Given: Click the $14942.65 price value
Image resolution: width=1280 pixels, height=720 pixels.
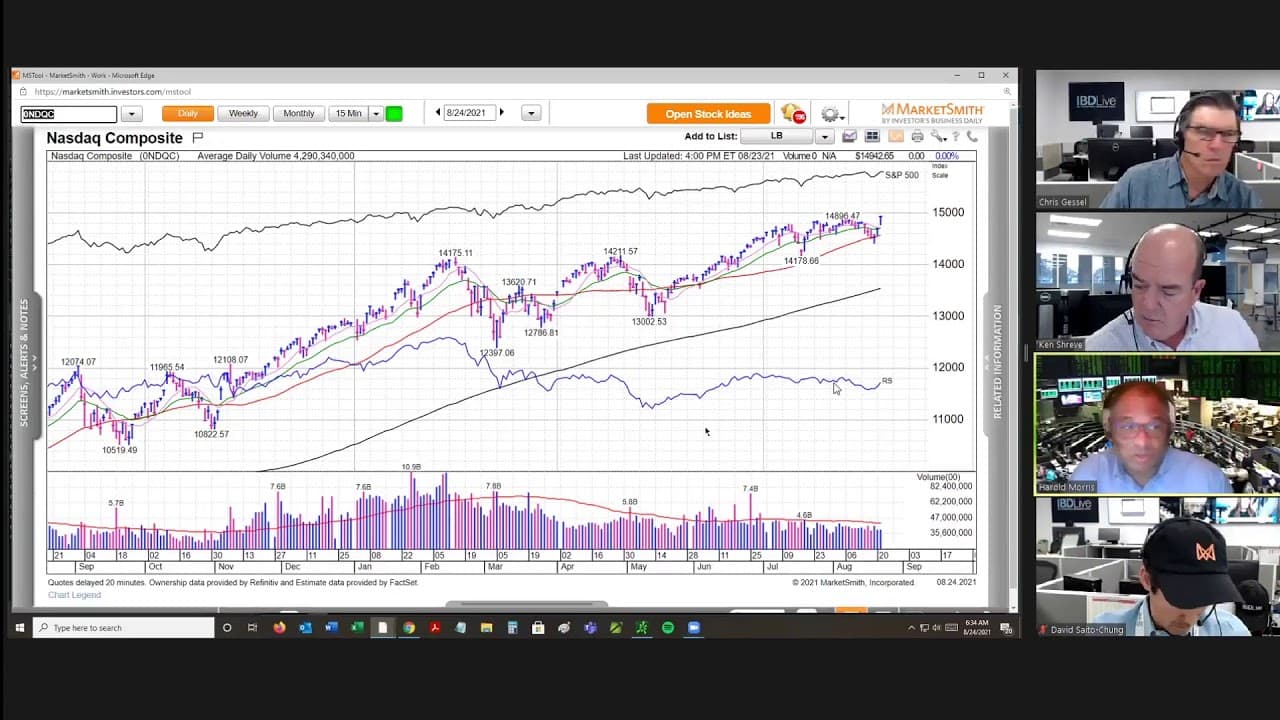Looking at the screenshot, I should (875, 156).
